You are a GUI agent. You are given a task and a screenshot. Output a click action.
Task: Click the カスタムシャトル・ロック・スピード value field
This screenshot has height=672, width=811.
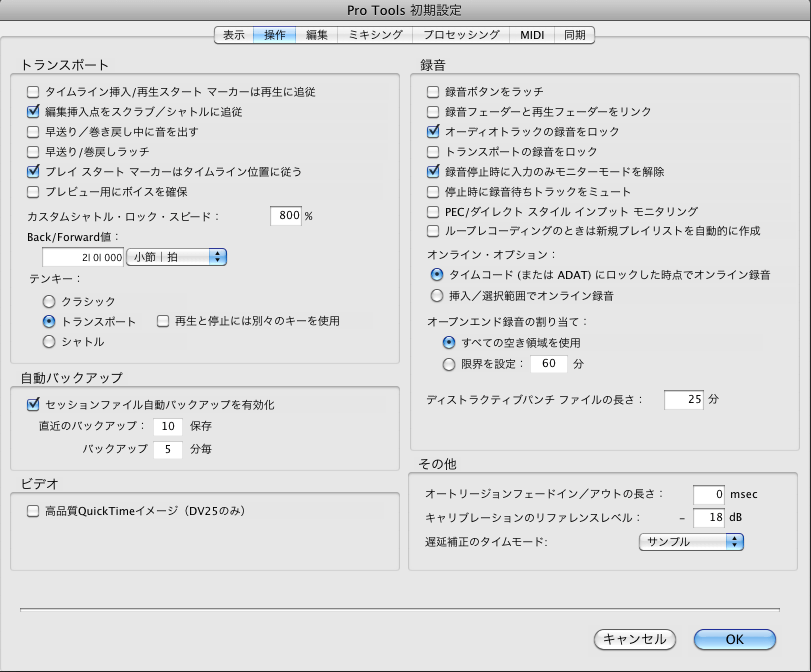pyautogui.click(x=286, y=216)
